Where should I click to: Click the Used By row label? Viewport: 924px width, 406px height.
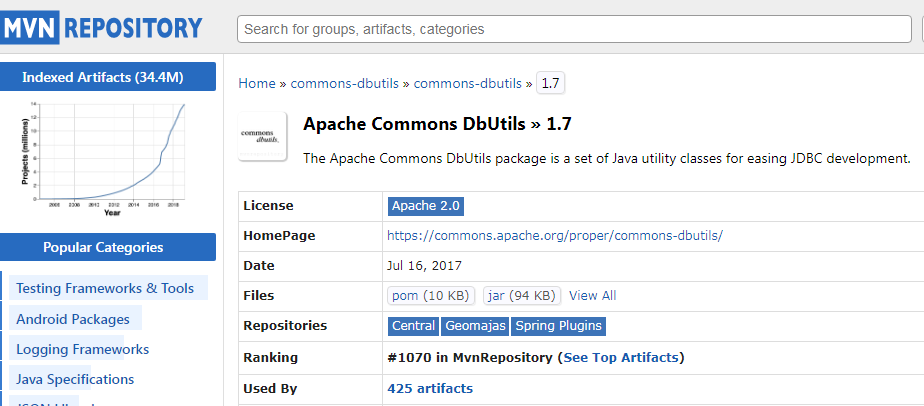(x=270, y=388)
